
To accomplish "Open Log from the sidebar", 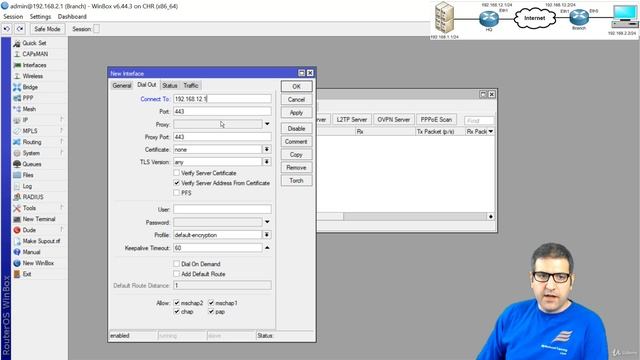I will 27,186.
